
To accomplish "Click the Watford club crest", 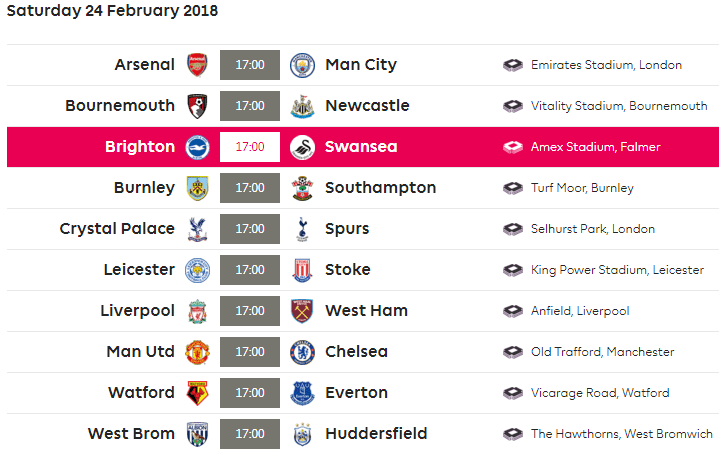I will coord(198,393).
